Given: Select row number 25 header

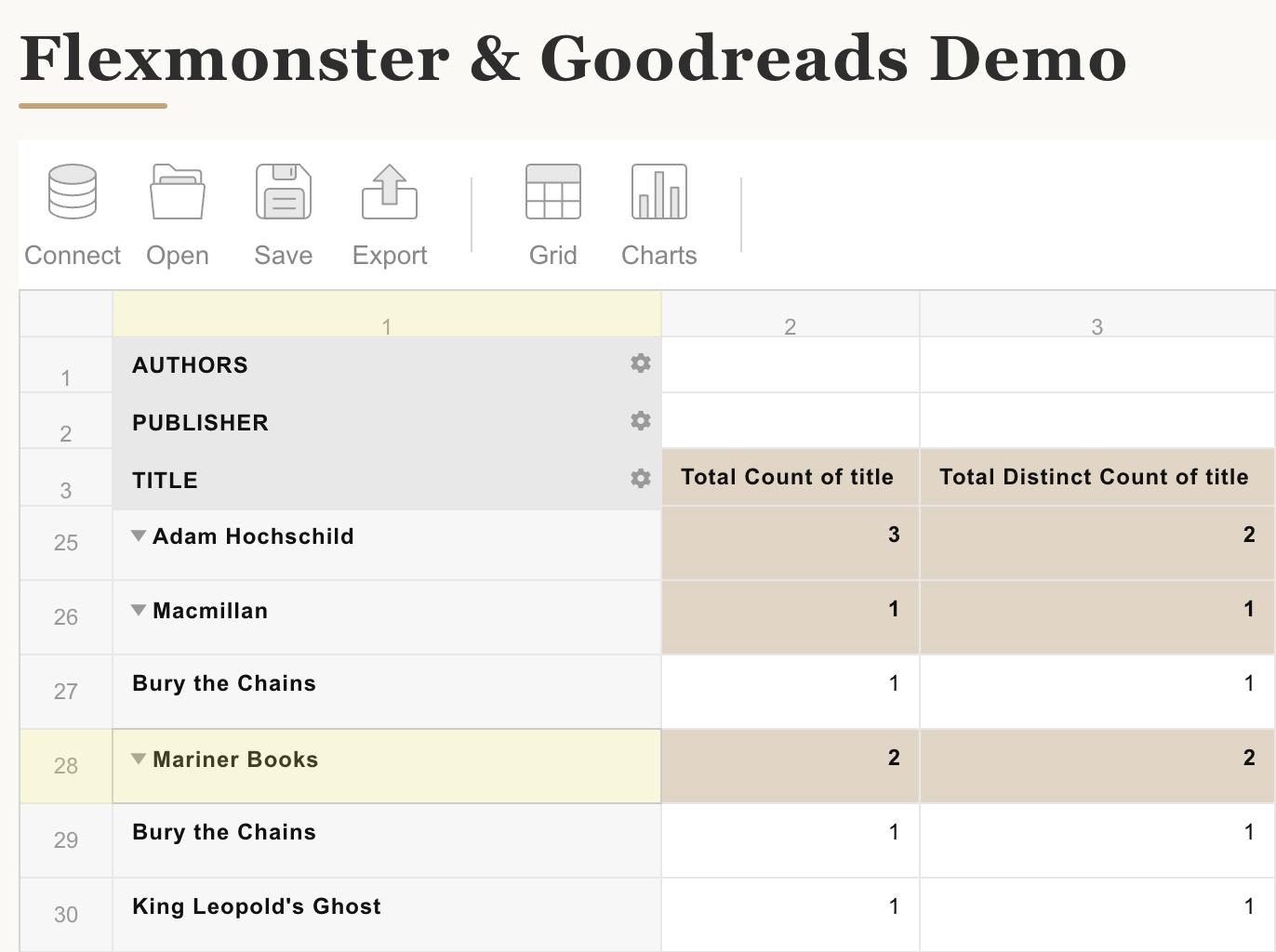Looking at the screenshot, I should [65, 543].
